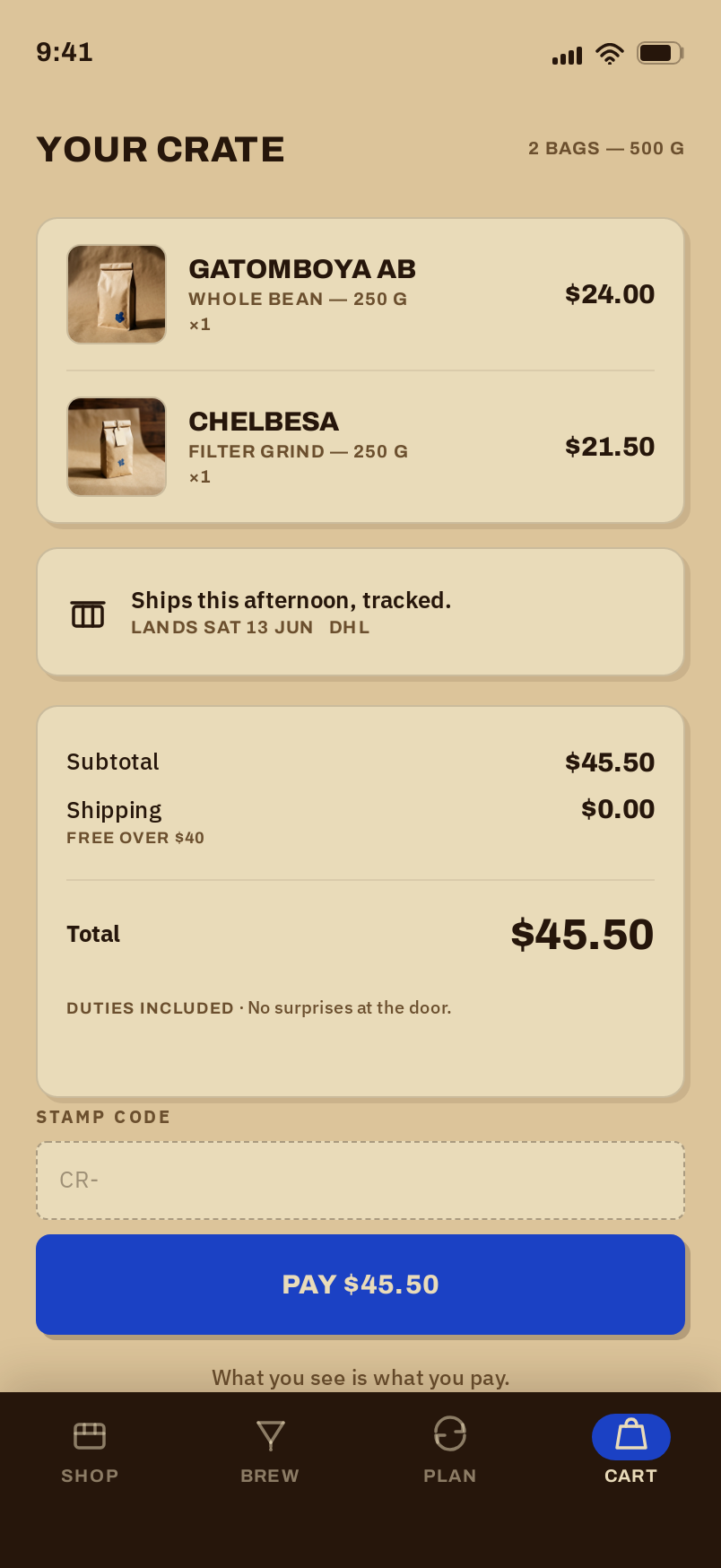
Task: Open the Shop tab icon
Action: (x=90, y=1435)
